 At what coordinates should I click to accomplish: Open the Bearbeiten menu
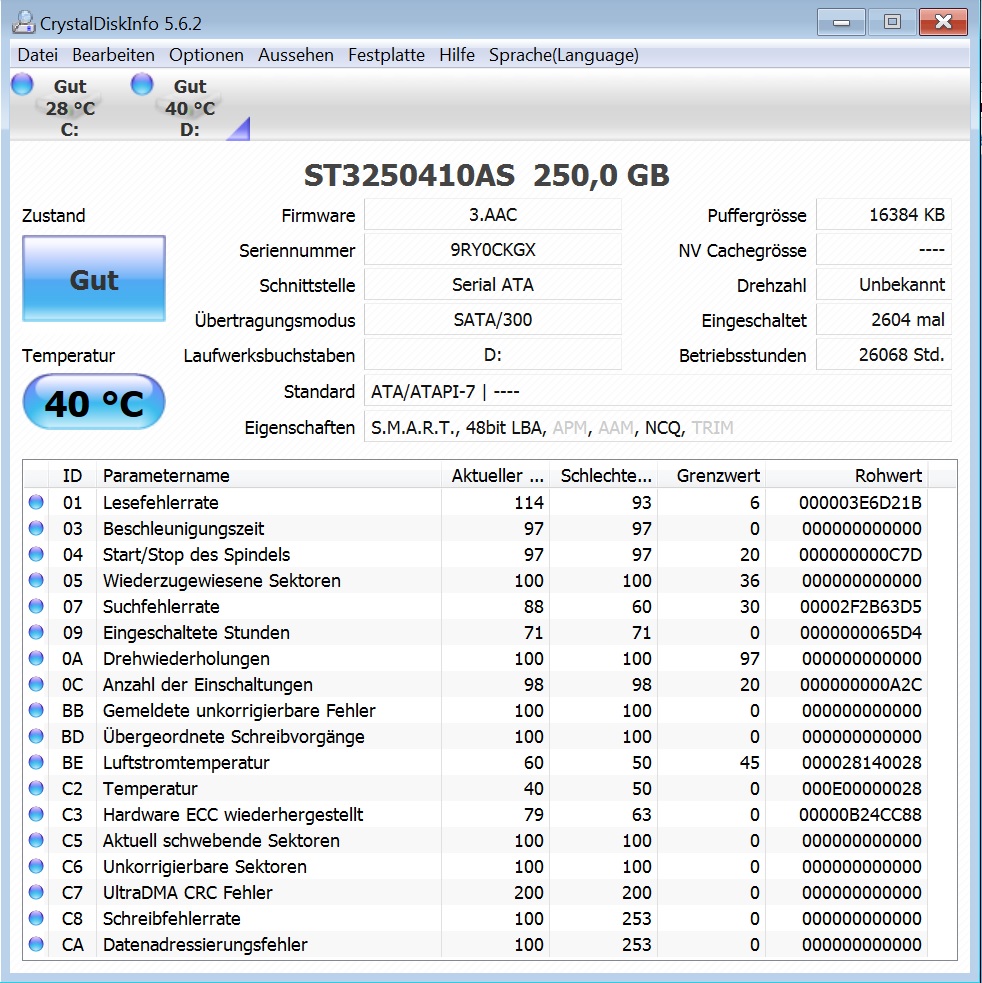pyautogui.click(x=114, y=55)
